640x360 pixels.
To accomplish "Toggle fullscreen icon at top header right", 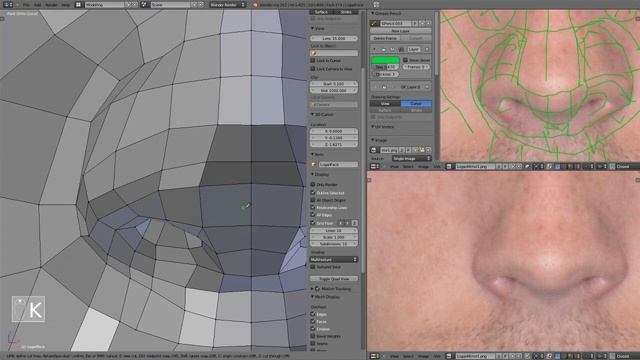I will coord(376,5).
